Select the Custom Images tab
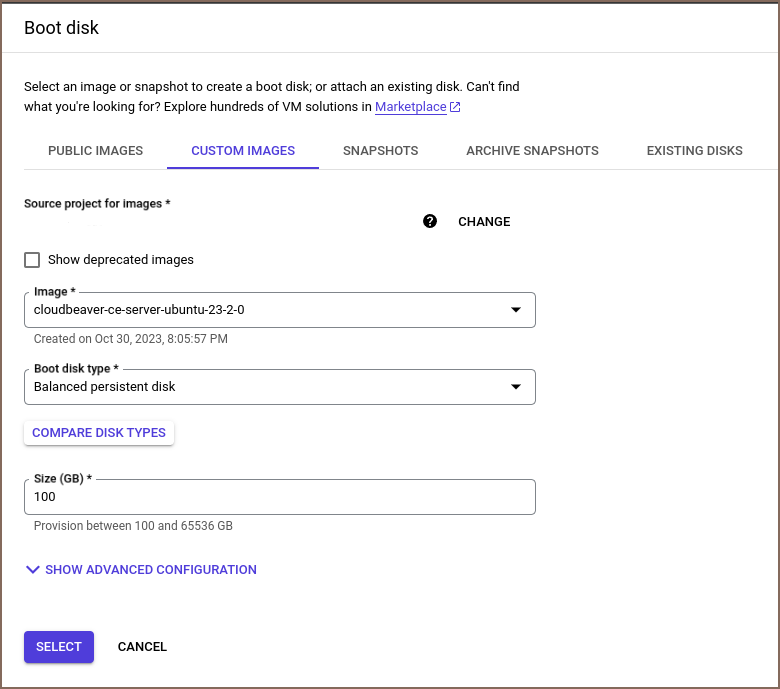780x689 pixels. 243,151
